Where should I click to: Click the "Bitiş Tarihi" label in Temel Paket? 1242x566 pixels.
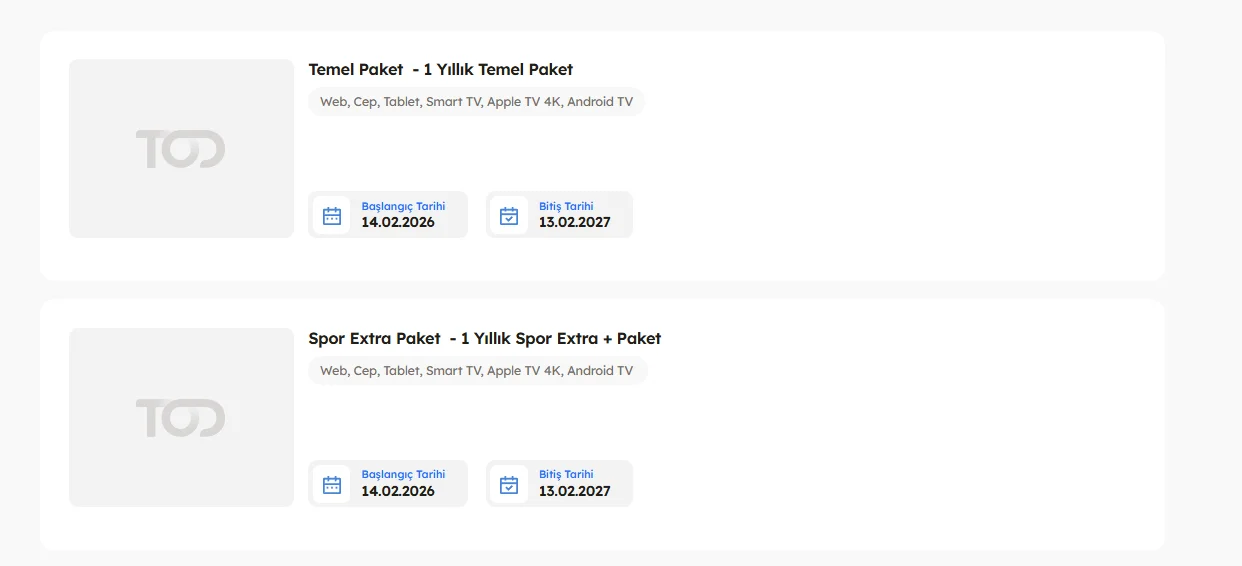(x=566, y=206)
